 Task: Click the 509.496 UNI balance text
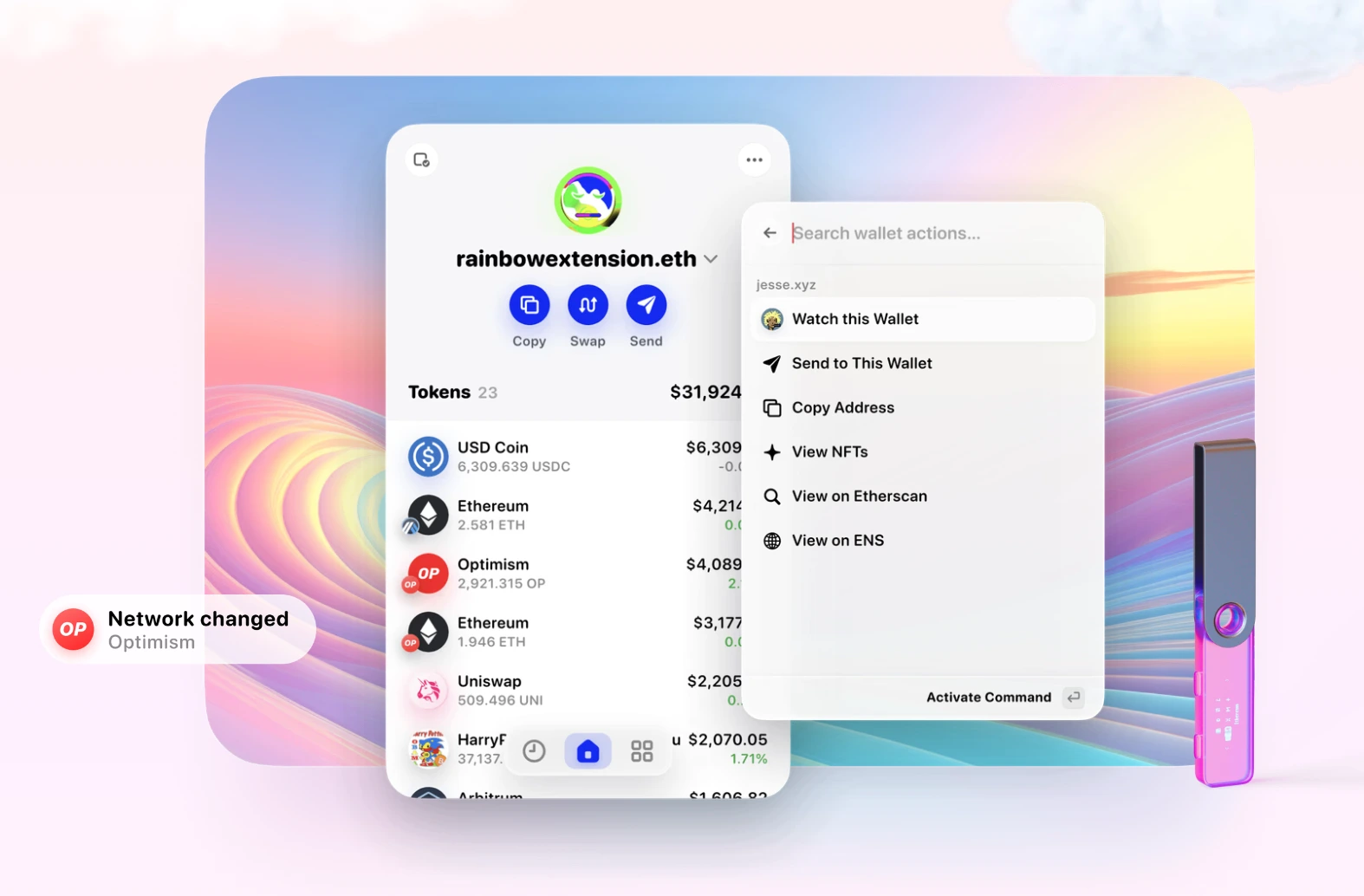click(500, 701)
